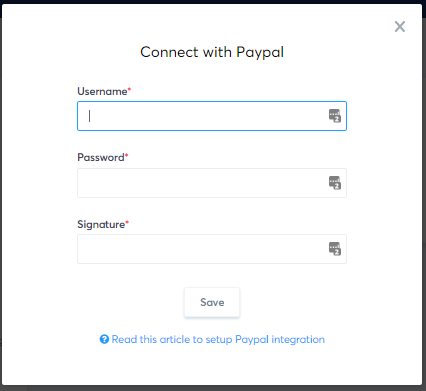The width and height of the screenshot is (426, 391).
Task: Click the gray overlay below the dialog
Action: 213,388
